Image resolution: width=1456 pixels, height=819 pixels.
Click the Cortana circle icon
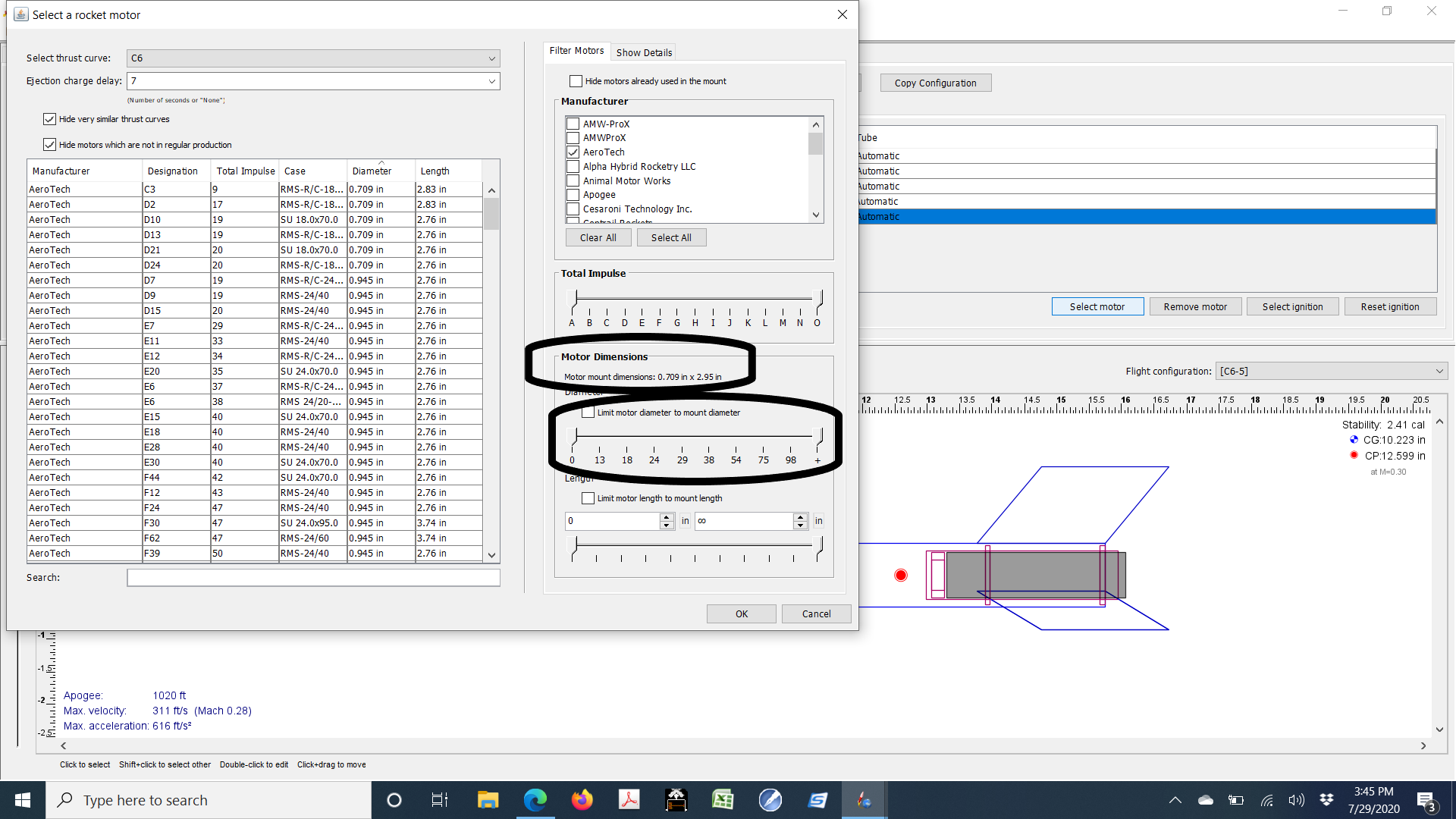394,800
